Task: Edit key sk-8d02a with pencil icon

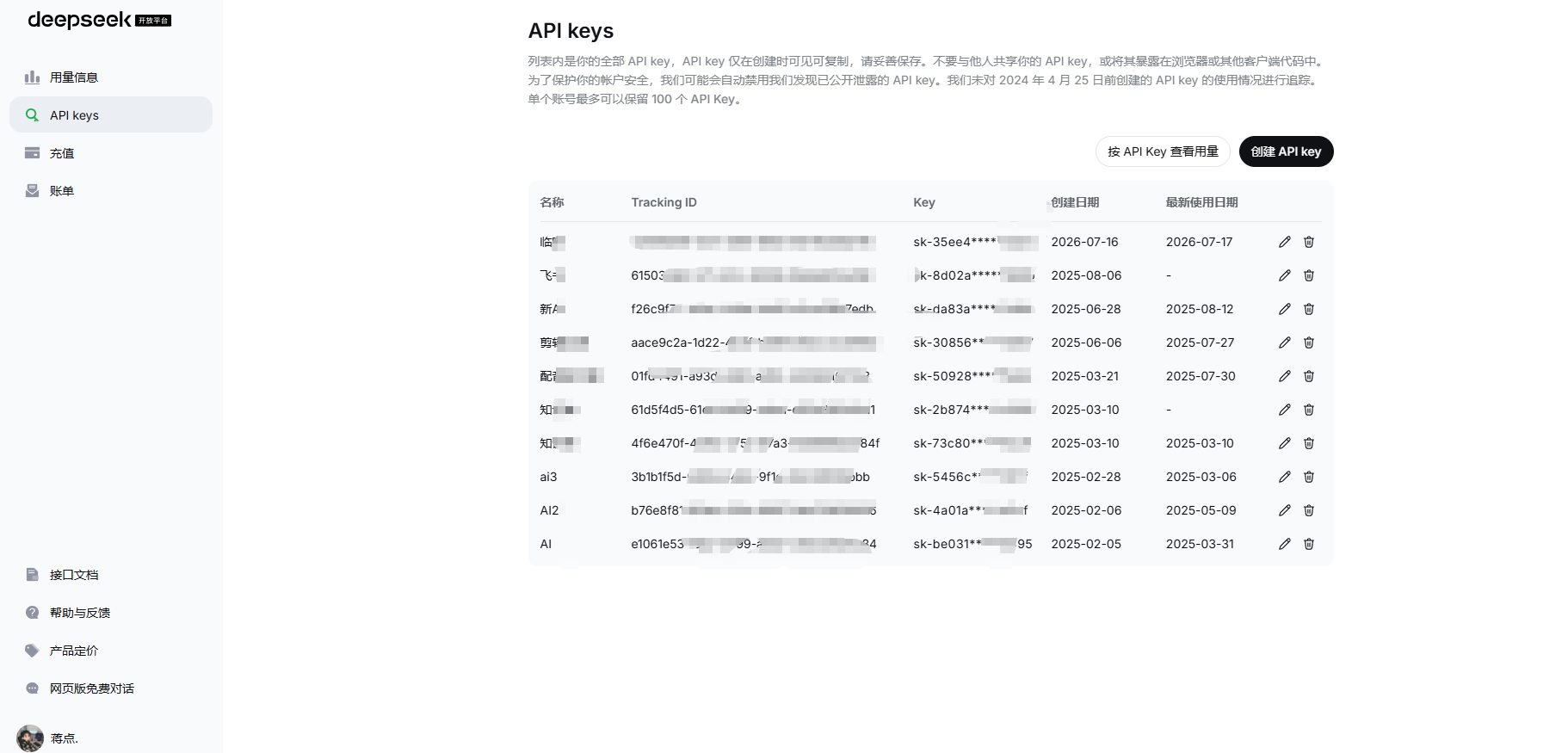Action: [x=1285, y=275]
